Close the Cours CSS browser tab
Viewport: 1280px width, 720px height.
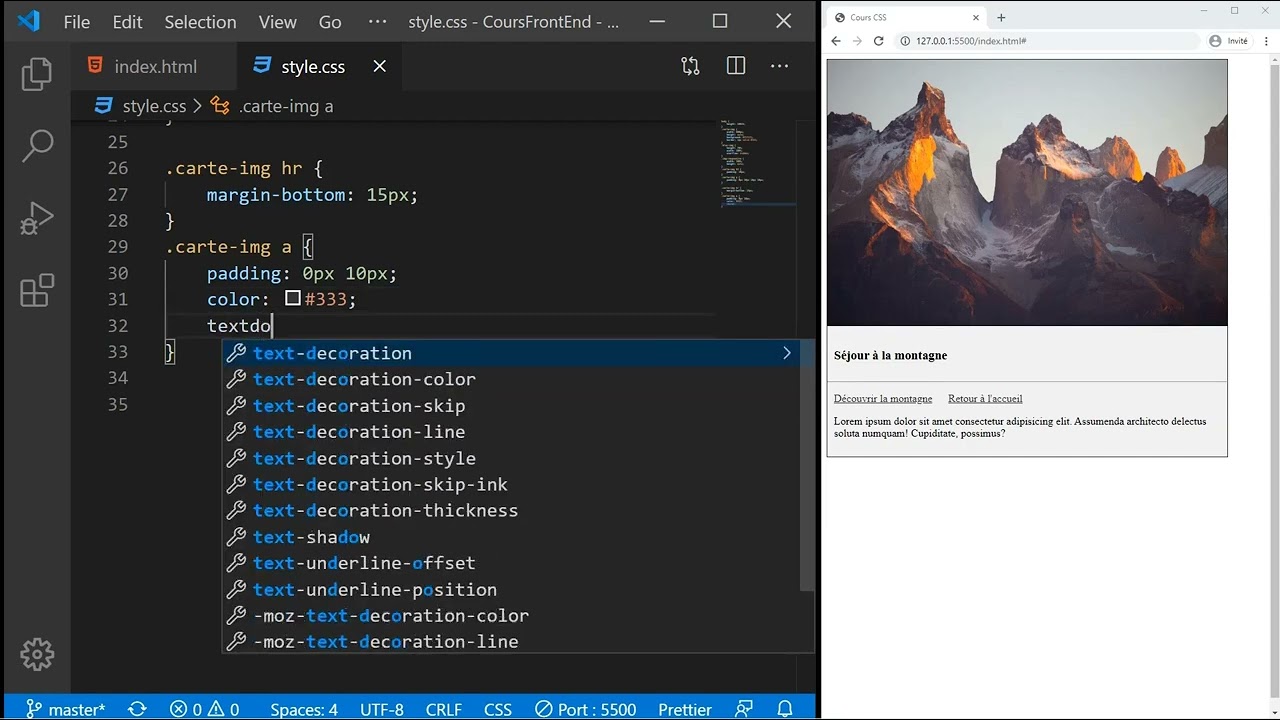(976, 17)
